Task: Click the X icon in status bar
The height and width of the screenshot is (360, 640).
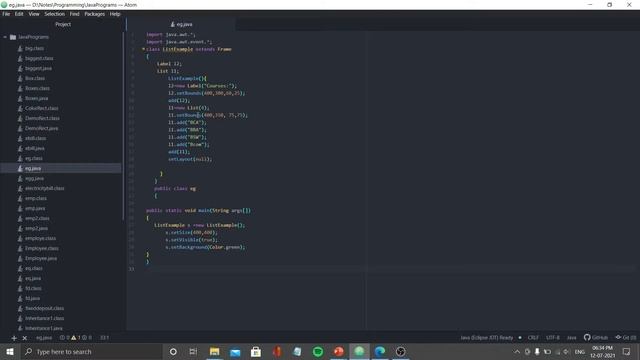Action: click(24, 338)
